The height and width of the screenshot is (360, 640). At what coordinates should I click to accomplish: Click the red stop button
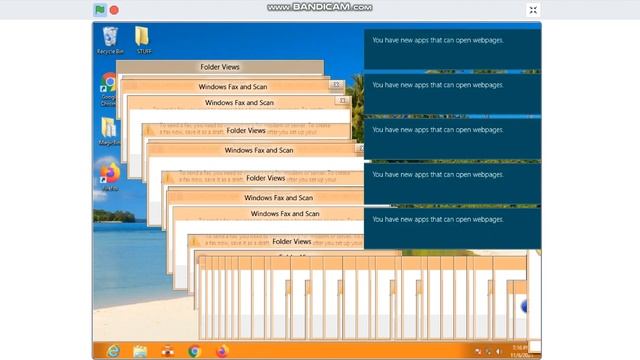pyautogui.click(x=114, y=10)
